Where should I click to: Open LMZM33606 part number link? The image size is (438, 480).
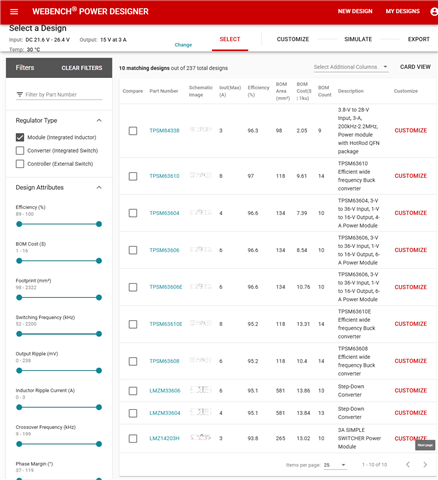tap(165, 391)
